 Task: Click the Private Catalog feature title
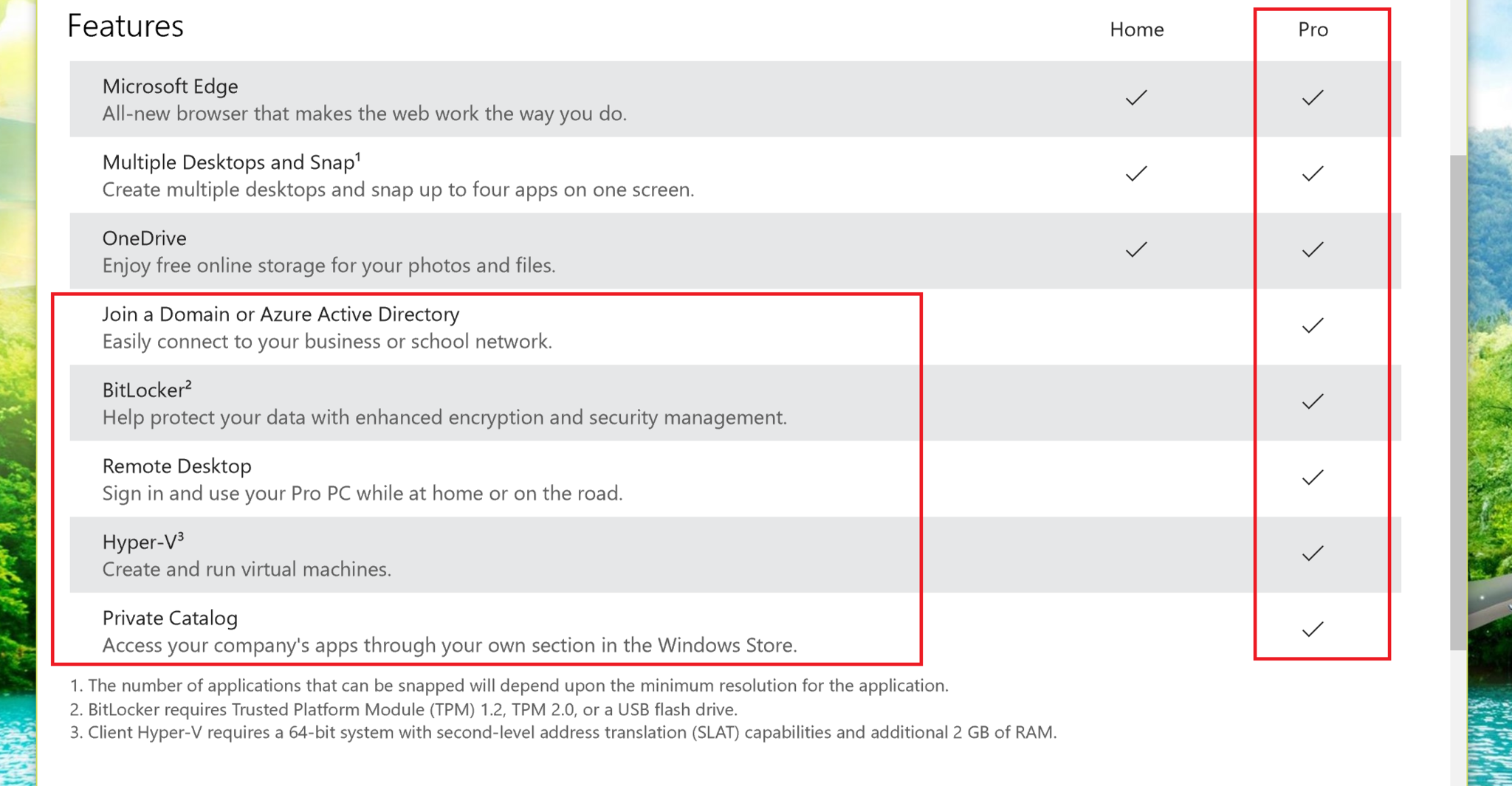point(170,618)
